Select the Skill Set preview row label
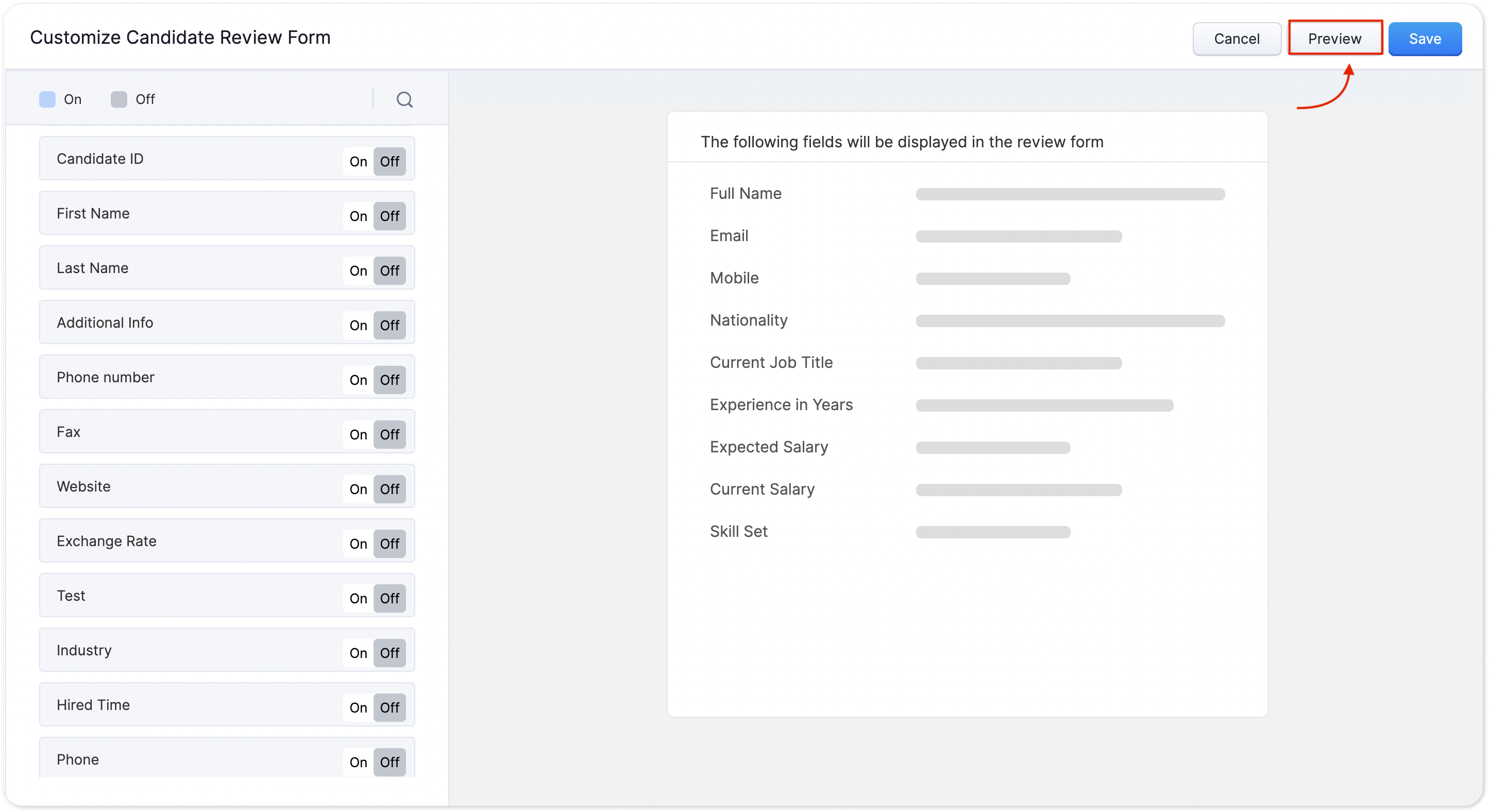The image size is (1489, 812). point(738,531)
